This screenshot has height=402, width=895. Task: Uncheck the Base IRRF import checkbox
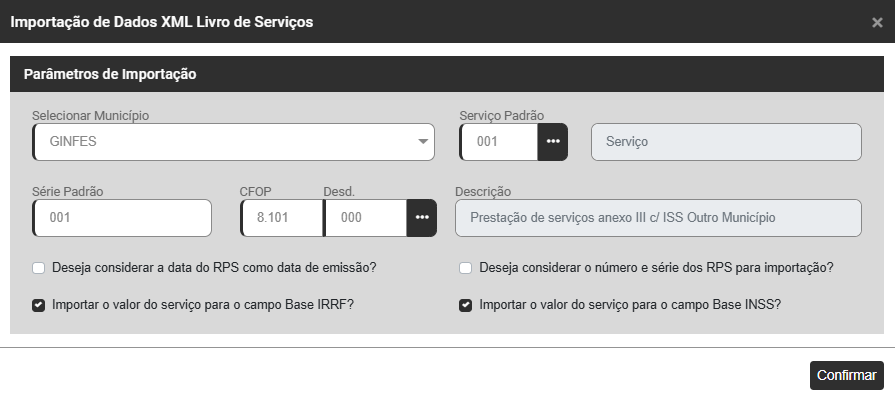(x=38, y=305)
